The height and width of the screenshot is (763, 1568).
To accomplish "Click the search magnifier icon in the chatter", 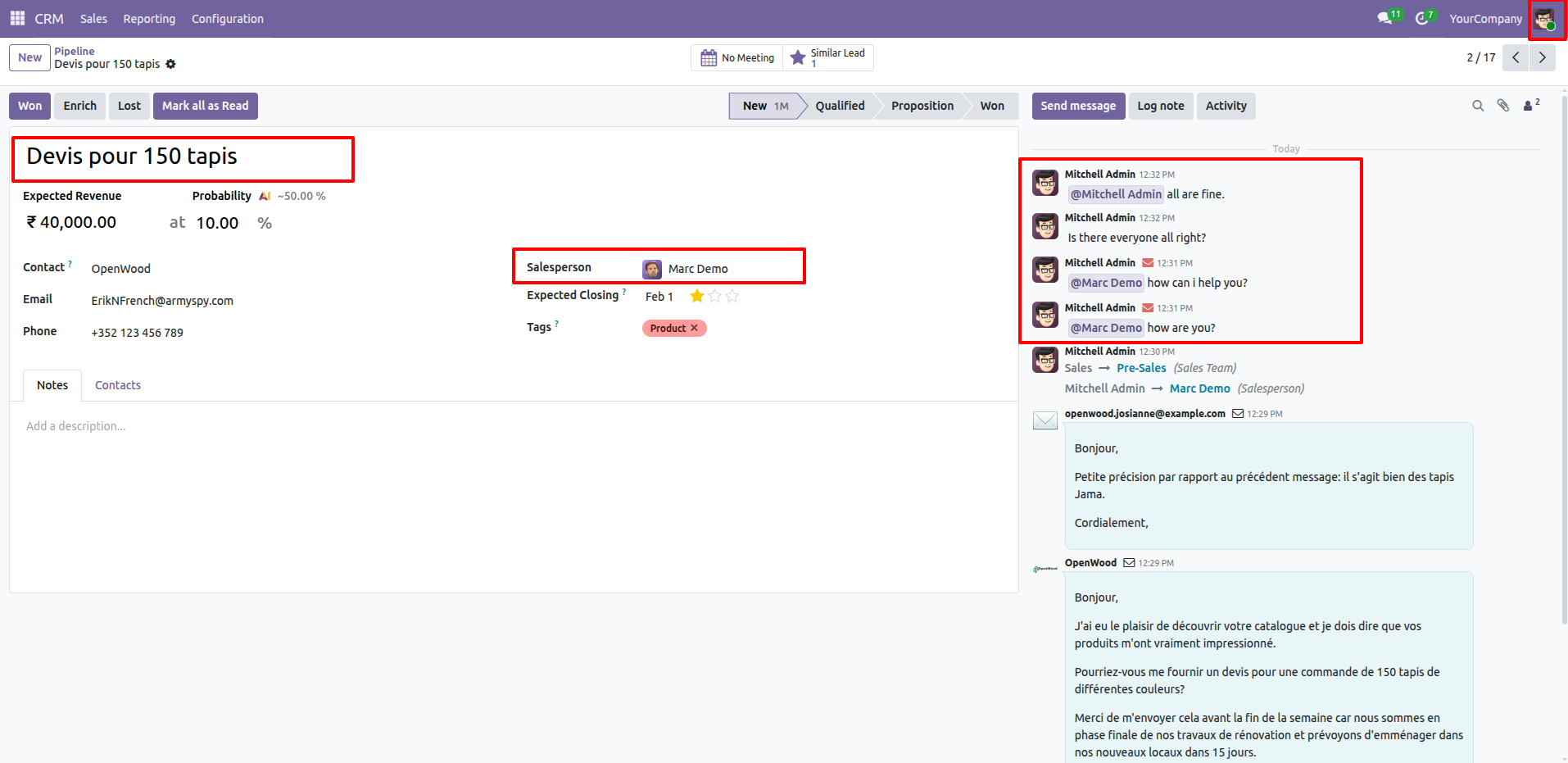I will 1478,106.
